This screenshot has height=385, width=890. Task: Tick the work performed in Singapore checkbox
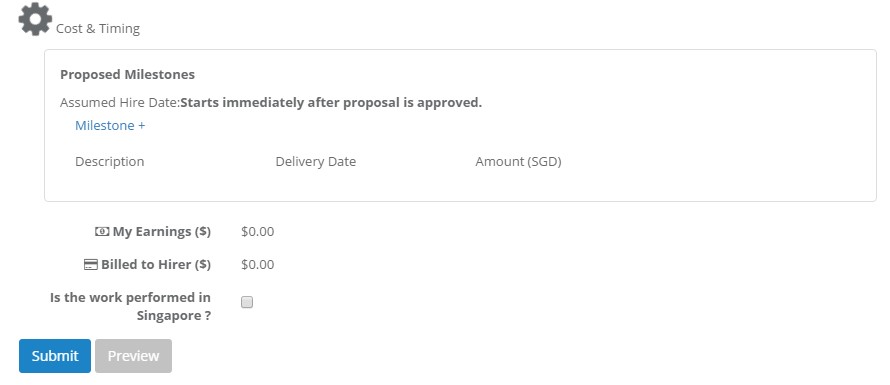click(247, 302)
